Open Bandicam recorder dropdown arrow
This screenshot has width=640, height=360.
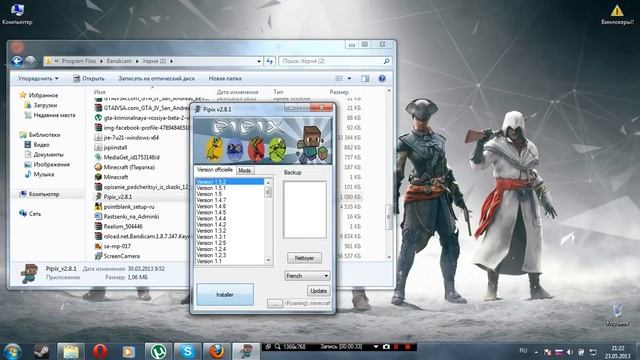376,347
